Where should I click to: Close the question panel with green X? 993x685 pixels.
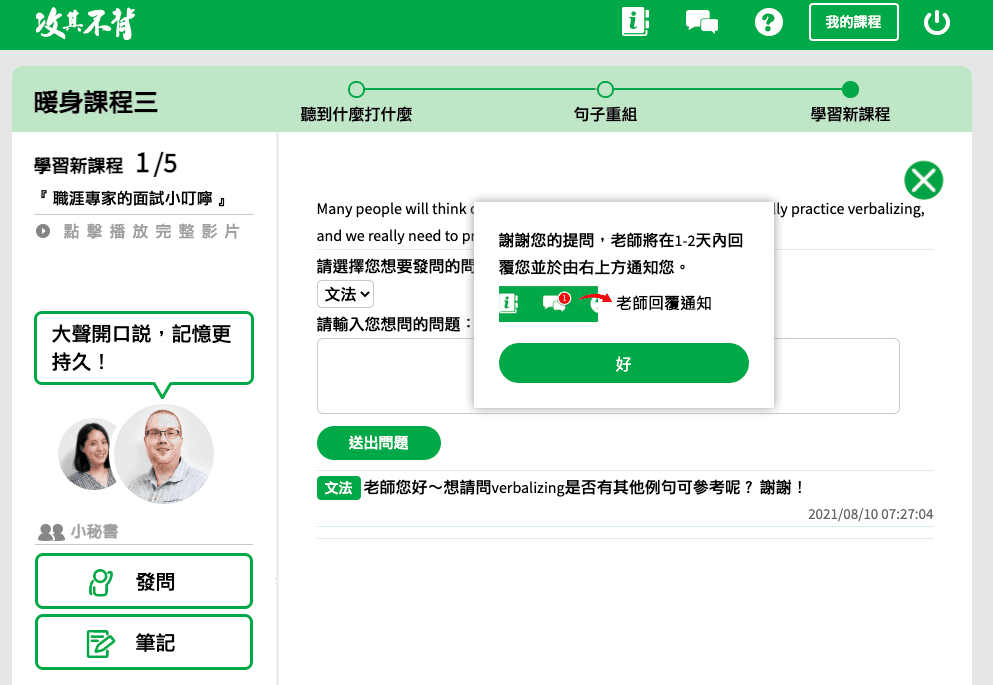click(x=923, y=181)
